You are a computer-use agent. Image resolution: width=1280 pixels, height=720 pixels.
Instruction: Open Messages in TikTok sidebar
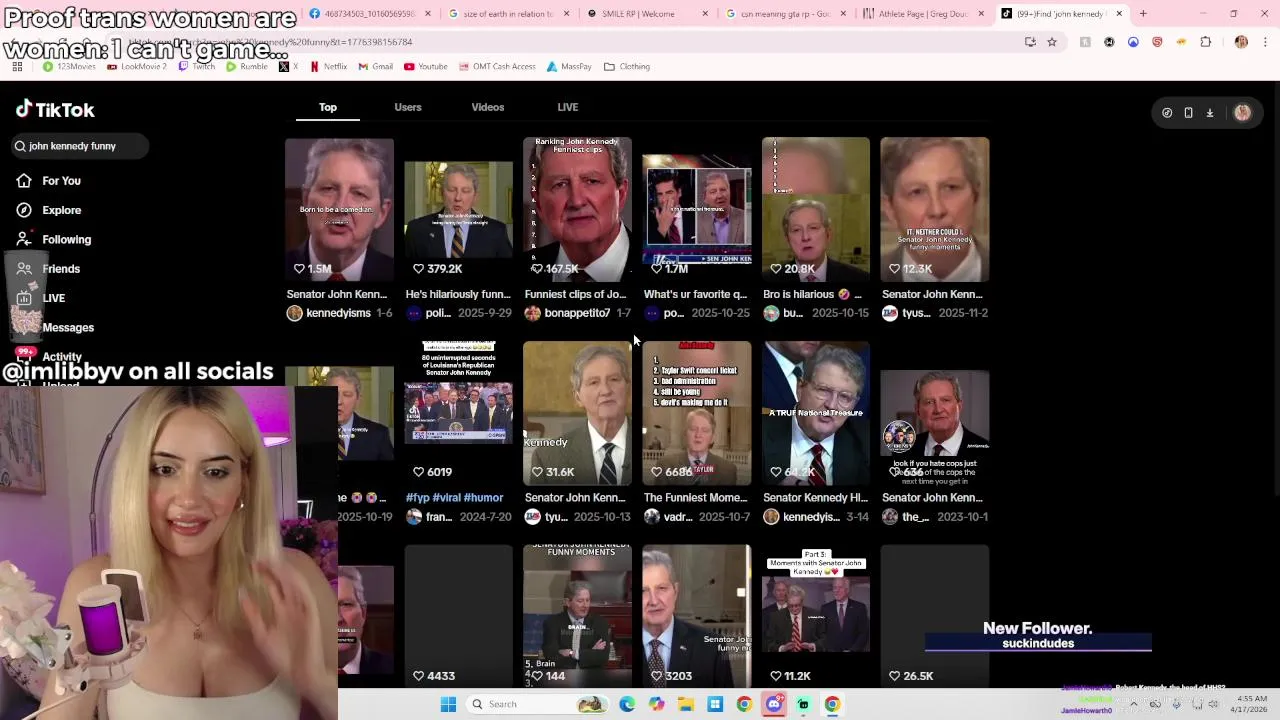click(68, 328)
